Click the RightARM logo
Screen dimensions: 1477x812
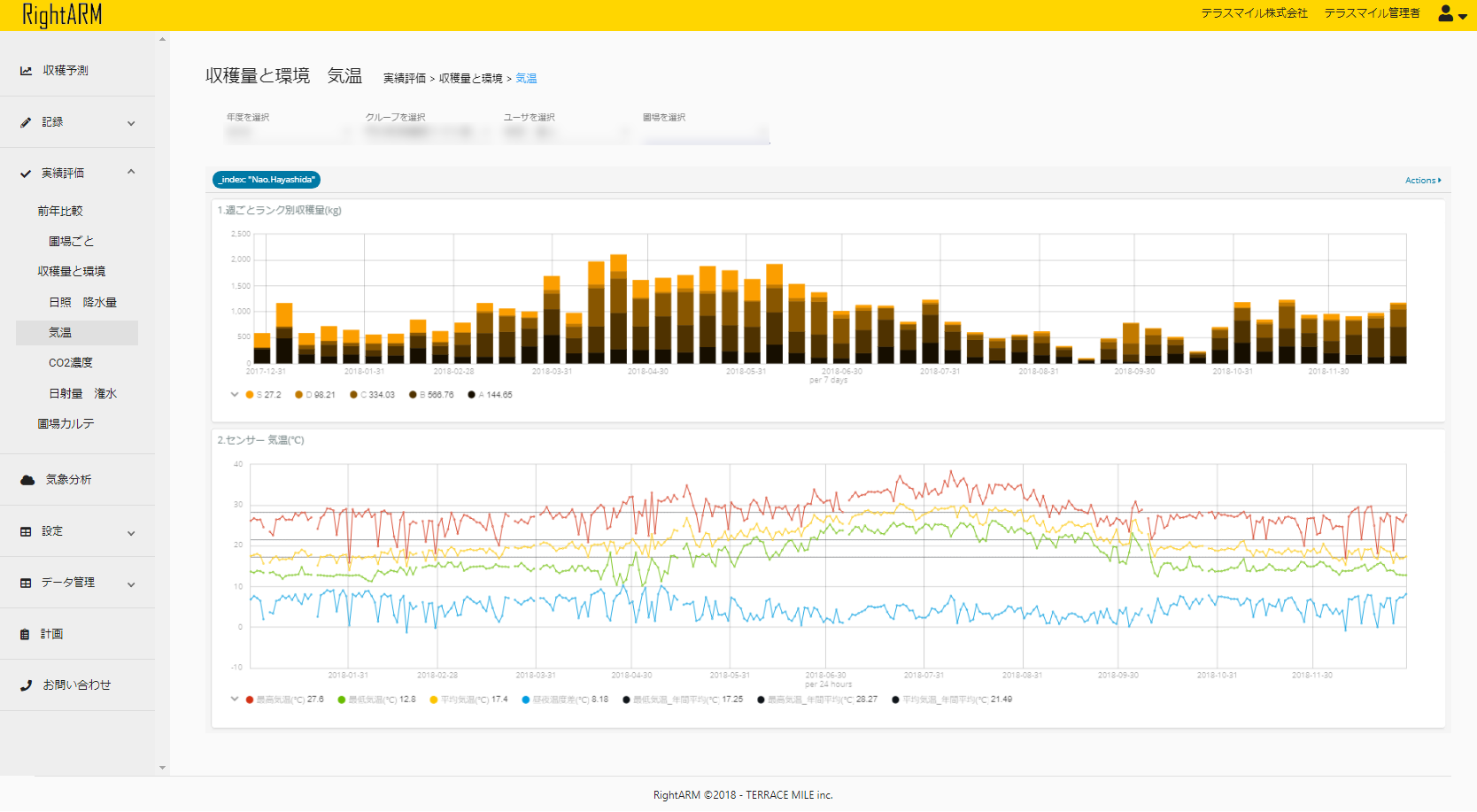click(x=62, y=15)
